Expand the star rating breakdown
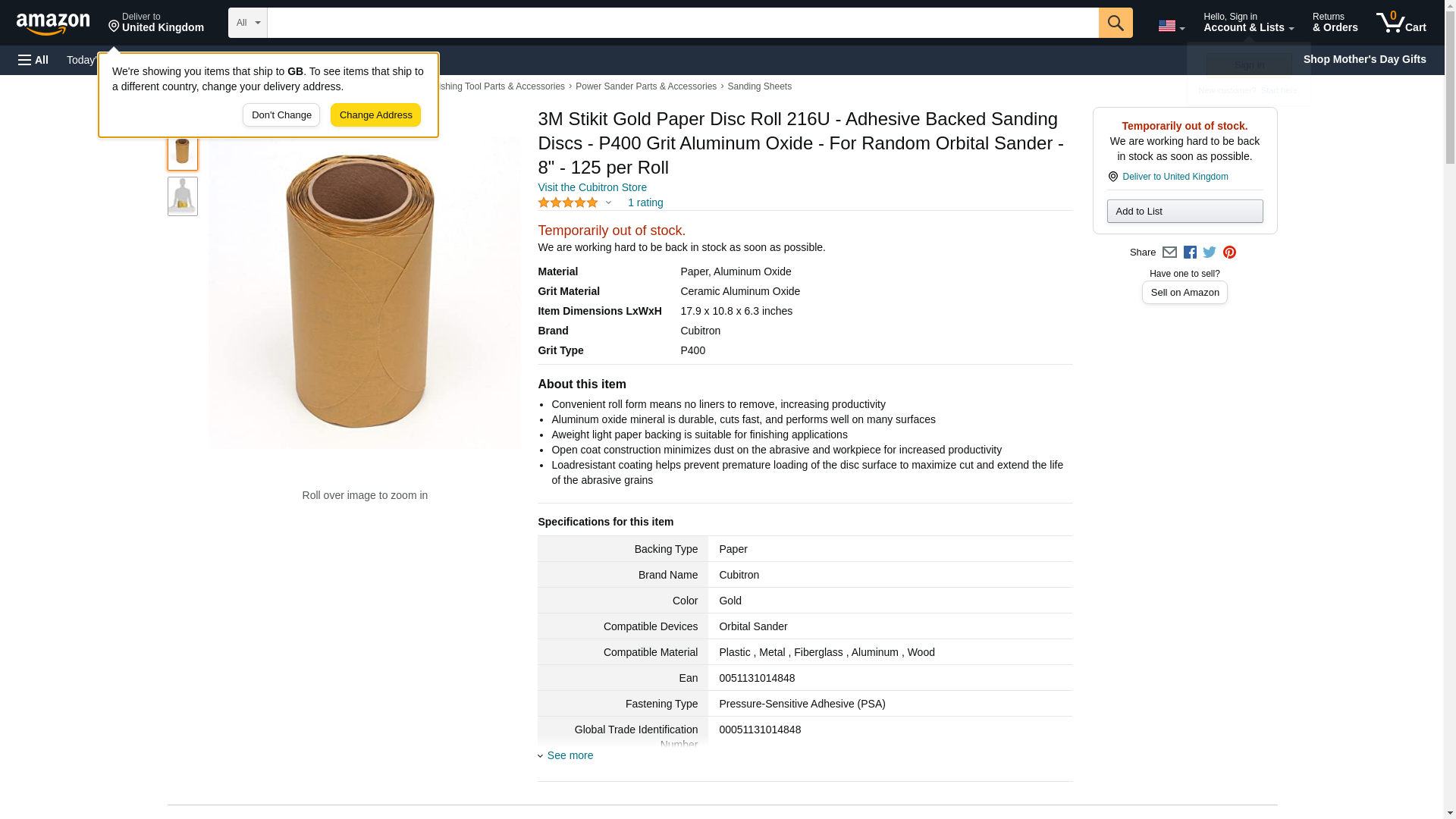1456x819 pixels. point(608,202)
